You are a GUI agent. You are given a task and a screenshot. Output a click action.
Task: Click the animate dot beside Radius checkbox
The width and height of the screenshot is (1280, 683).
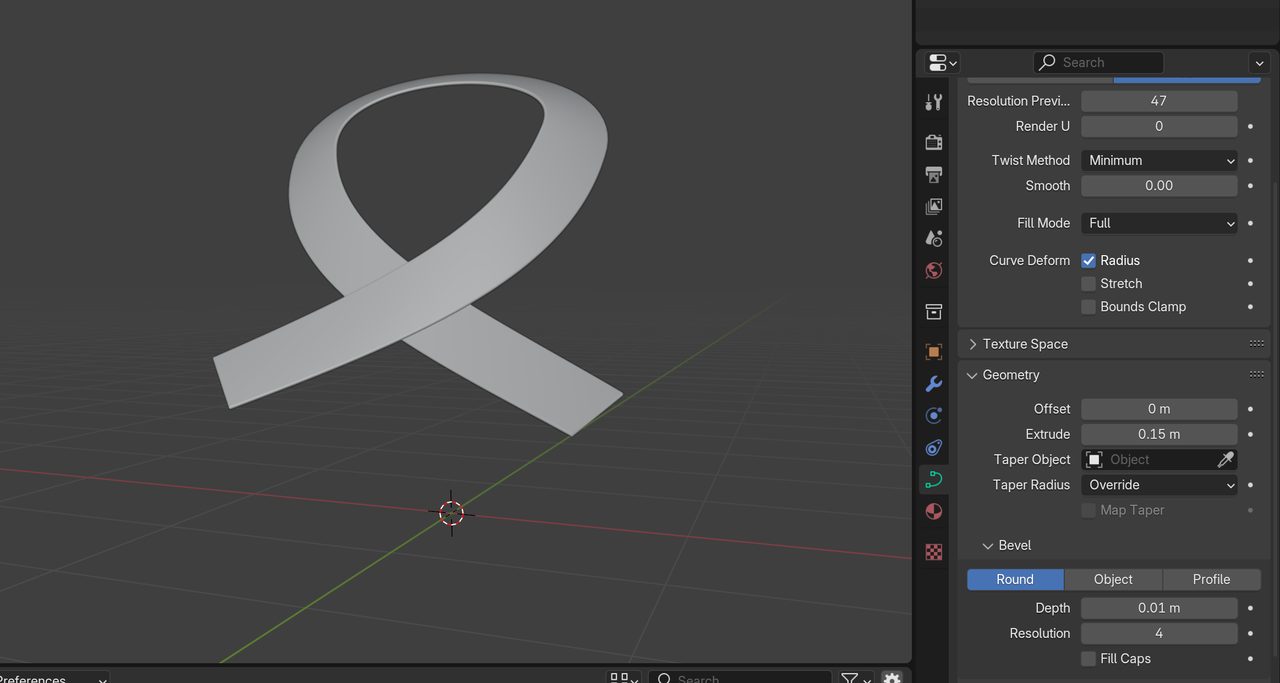pos(1250,260)
